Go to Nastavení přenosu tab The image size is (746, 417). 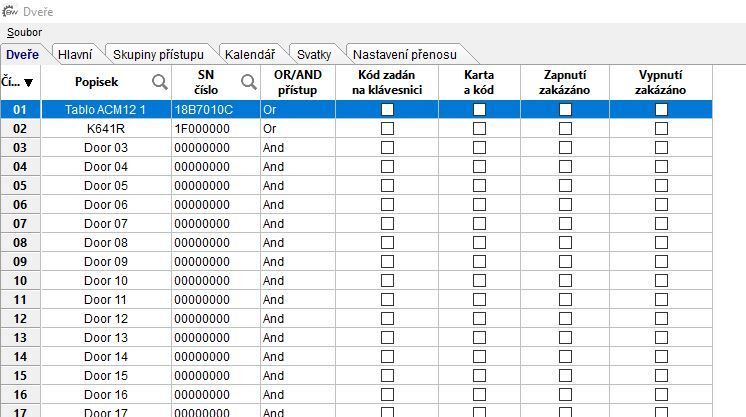click(405, 54)
